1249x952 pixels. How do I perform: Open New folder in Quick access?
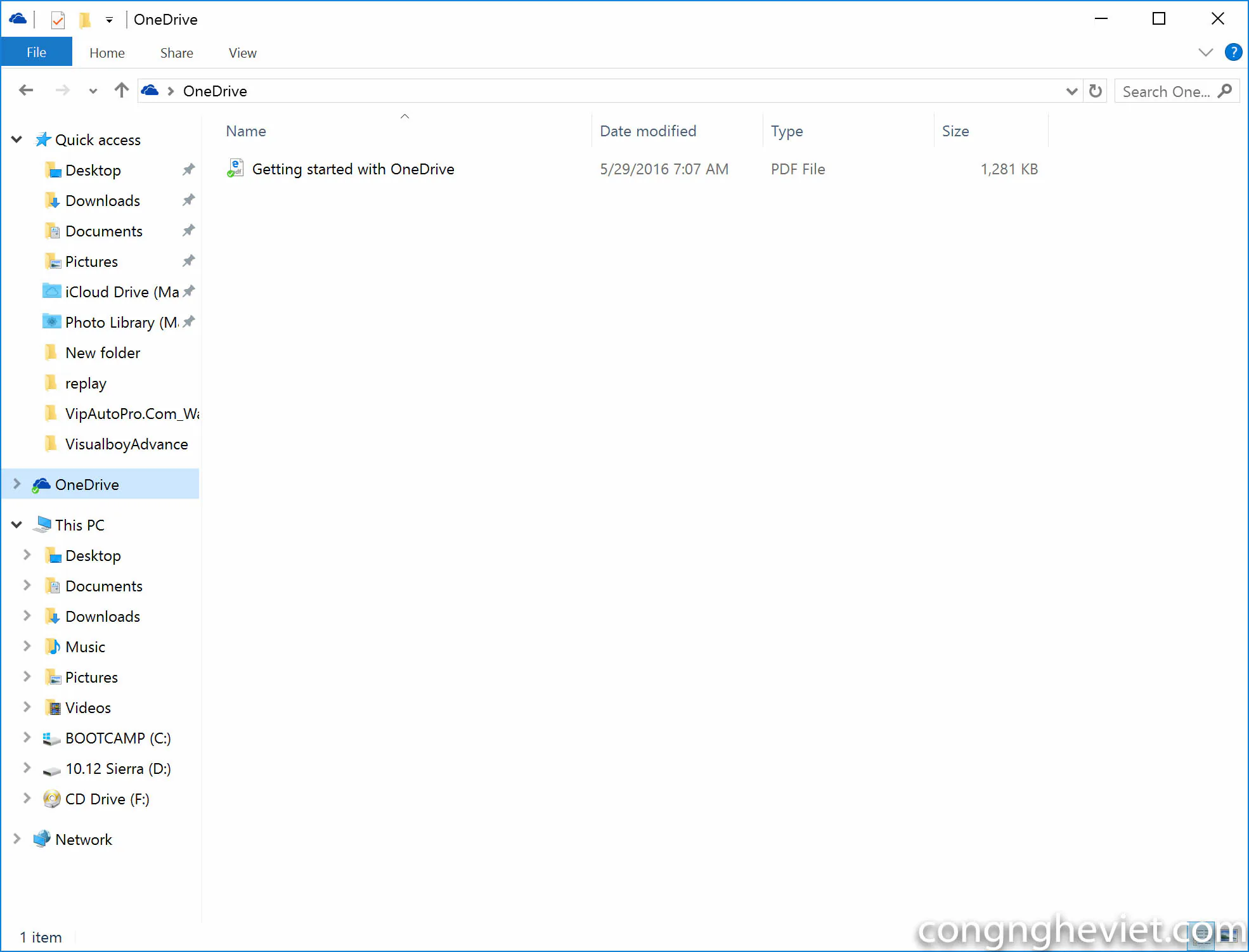tap(103, 353)
